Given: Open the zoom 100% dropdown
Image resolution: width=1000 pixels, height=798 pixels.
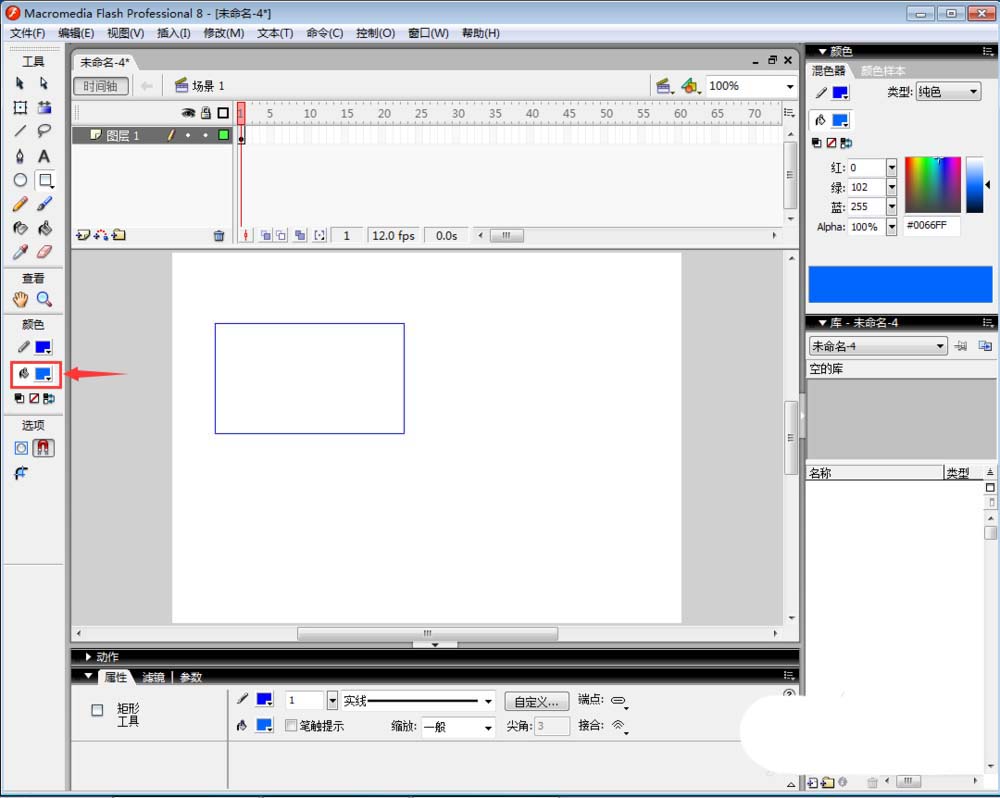Looking at the screenshot, I should click(x=790, y=86).
